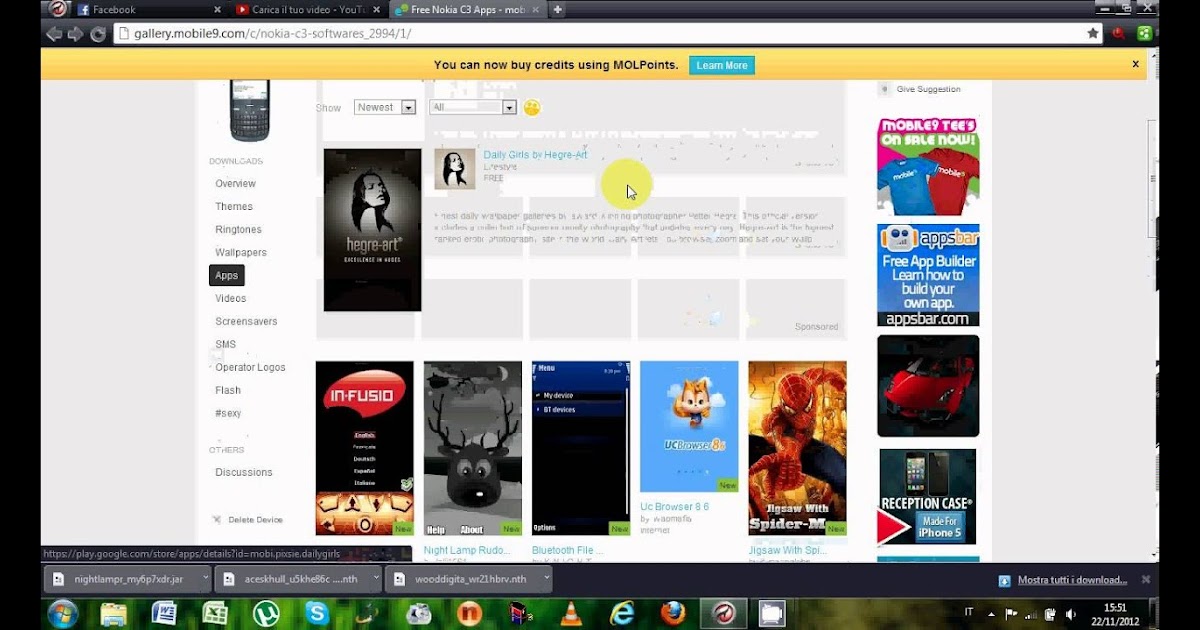Close the downloads bar
Screen dimensions: 1200x630
tap(1146, 579)
